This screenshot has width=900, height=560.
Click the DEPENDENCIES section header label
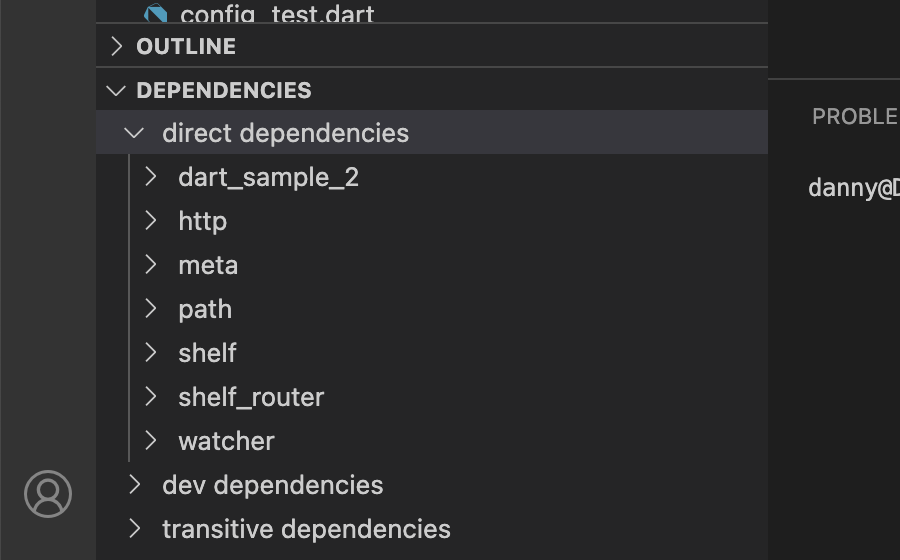[x=224, y=90]
